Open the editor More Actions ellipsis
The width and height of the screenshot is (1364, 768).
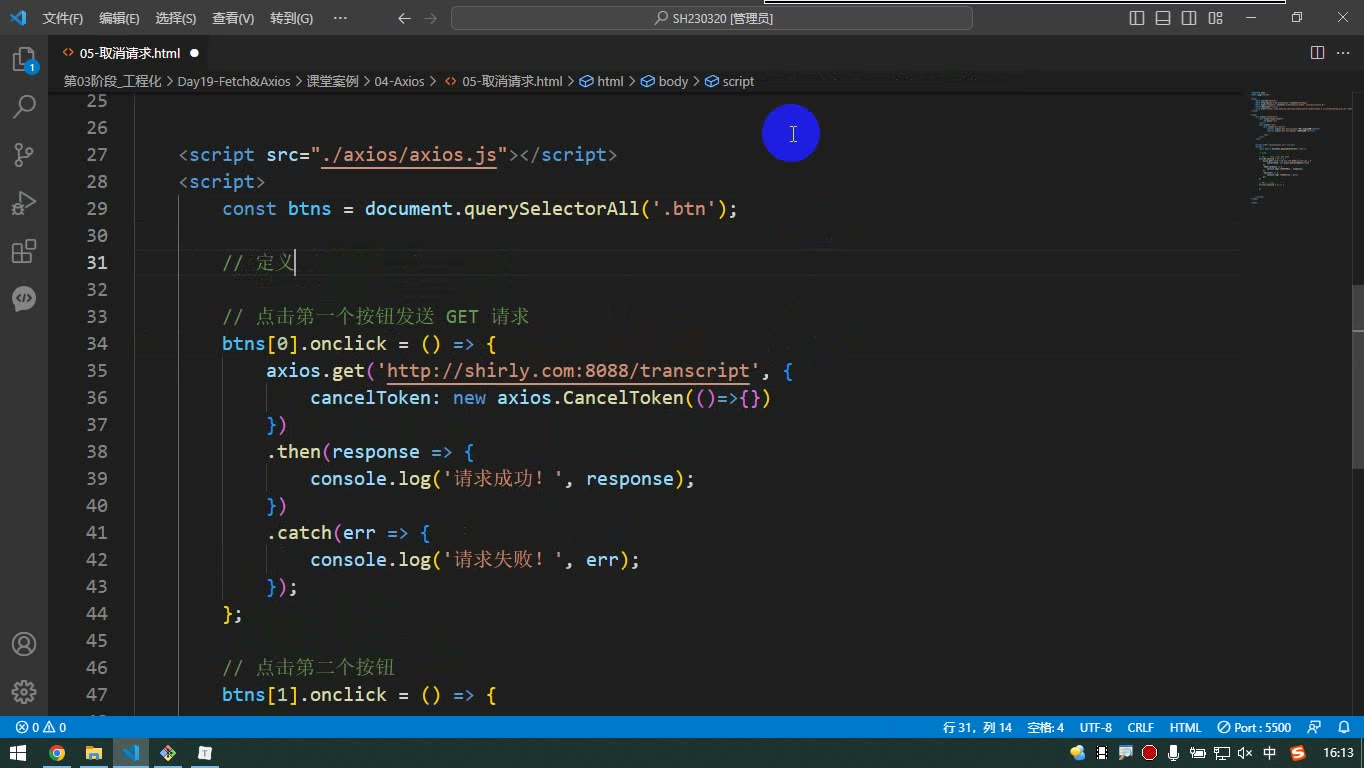tap(1343, 53)
